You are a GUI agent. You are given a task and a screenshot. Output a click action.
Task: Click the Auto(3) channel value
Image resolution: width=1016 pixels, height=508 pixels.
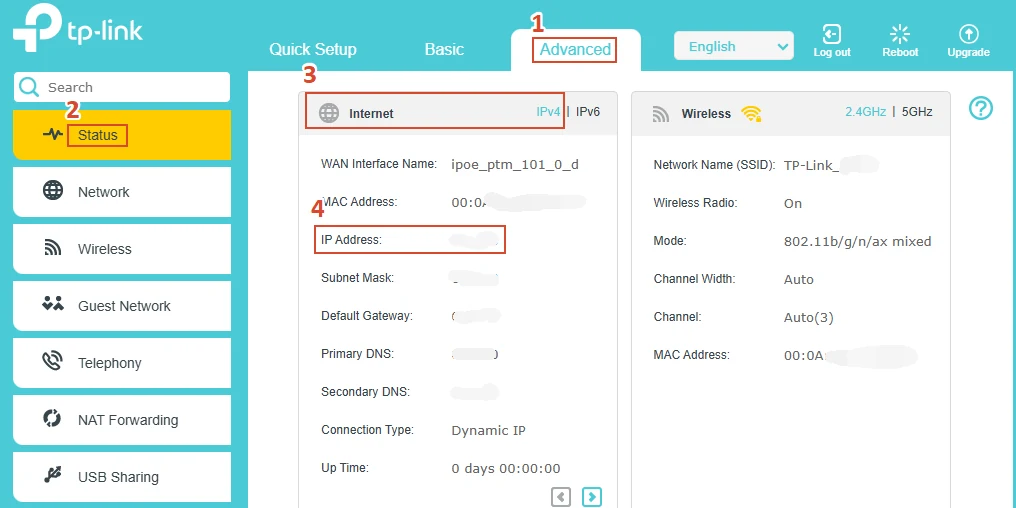pos(809,318)
